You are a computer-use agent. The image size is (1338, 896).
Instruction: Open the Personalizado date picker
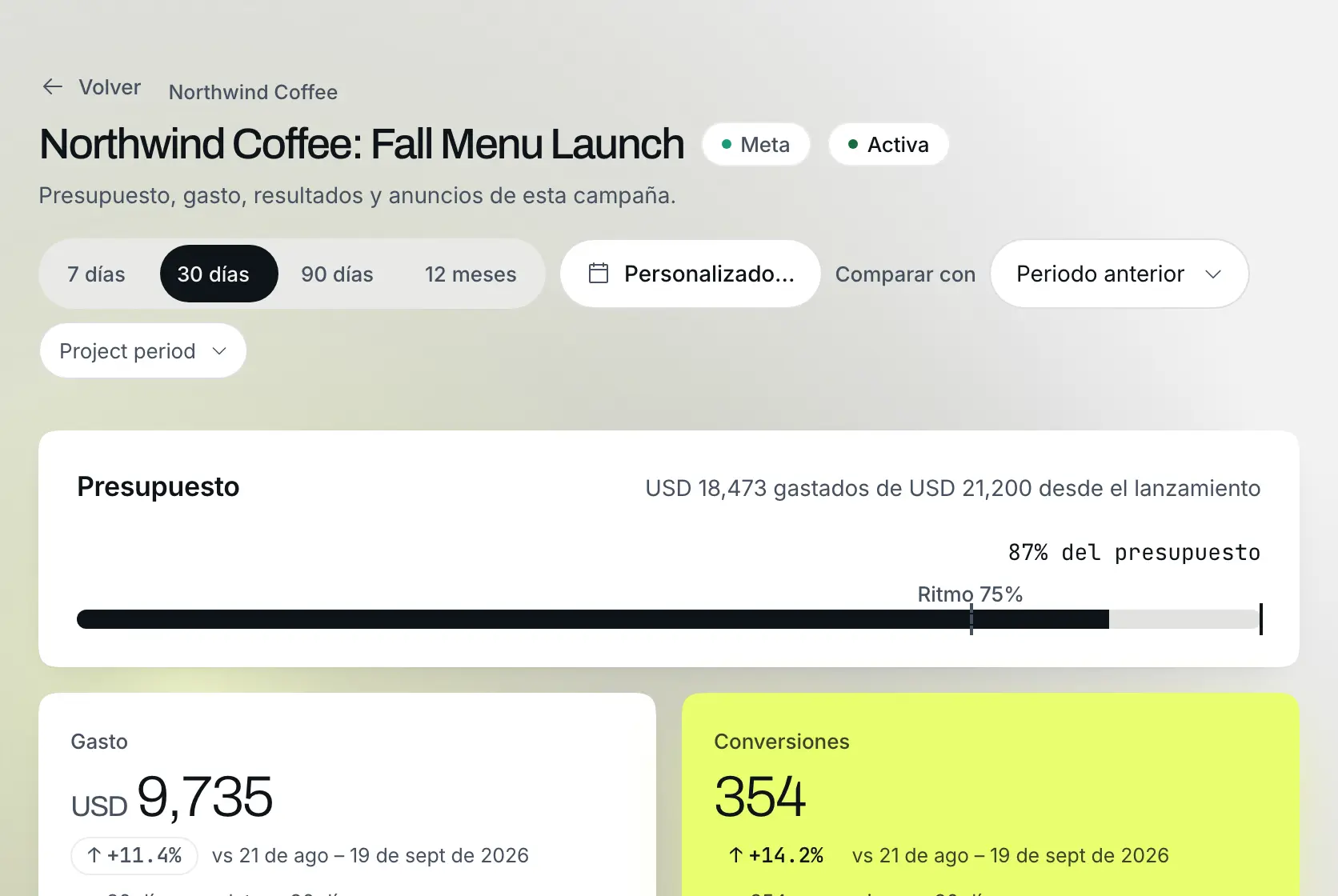[x=691, y=274]
